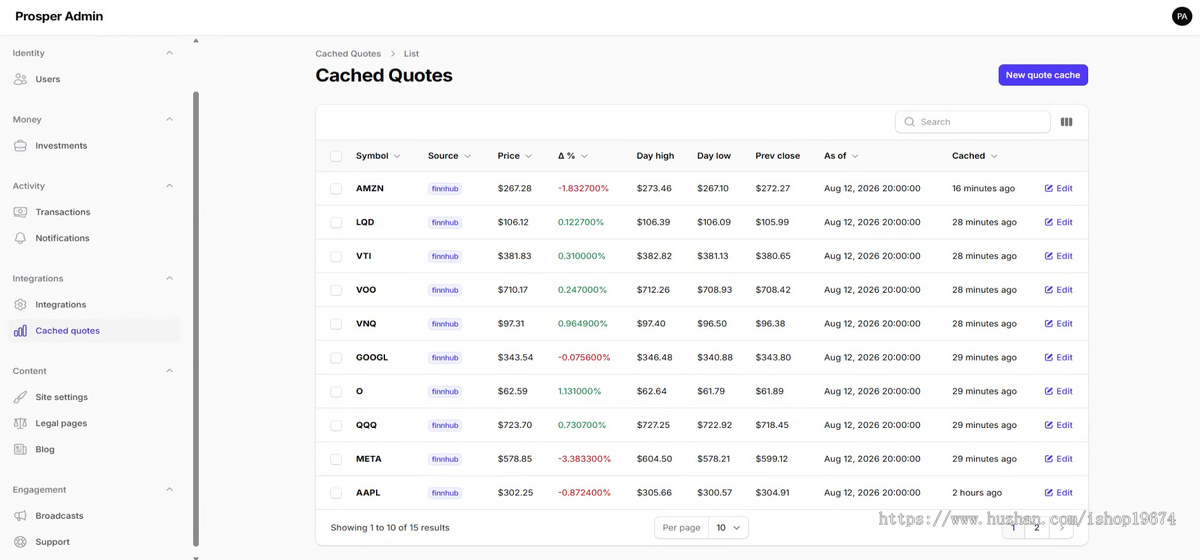Image resolution: width=1200 pixels, height=560 pixels.
Task: Tick the select-all checkbox in table header
Action: (x=336, y=156)
